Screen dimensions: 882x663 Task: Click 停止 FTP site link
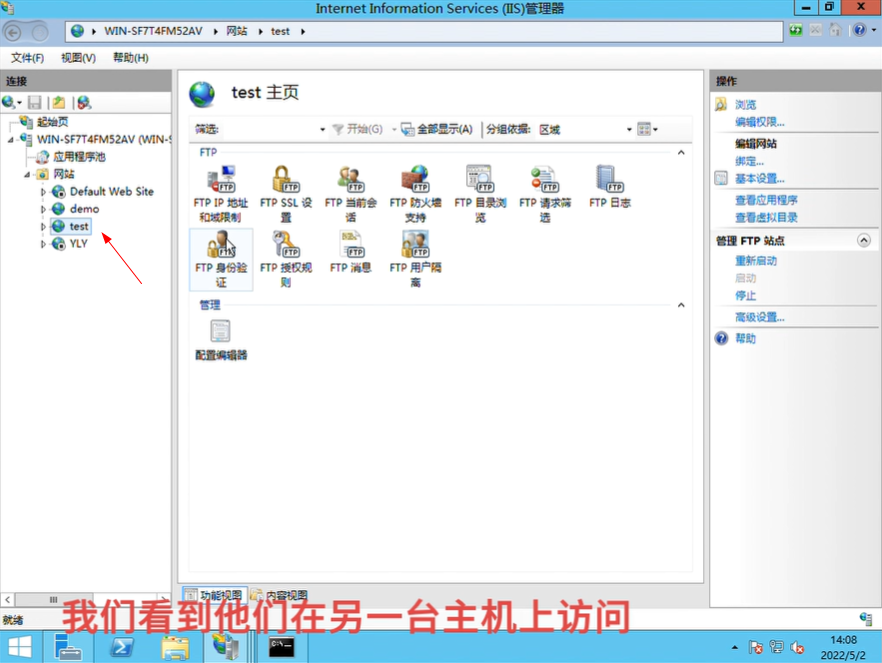745,296
